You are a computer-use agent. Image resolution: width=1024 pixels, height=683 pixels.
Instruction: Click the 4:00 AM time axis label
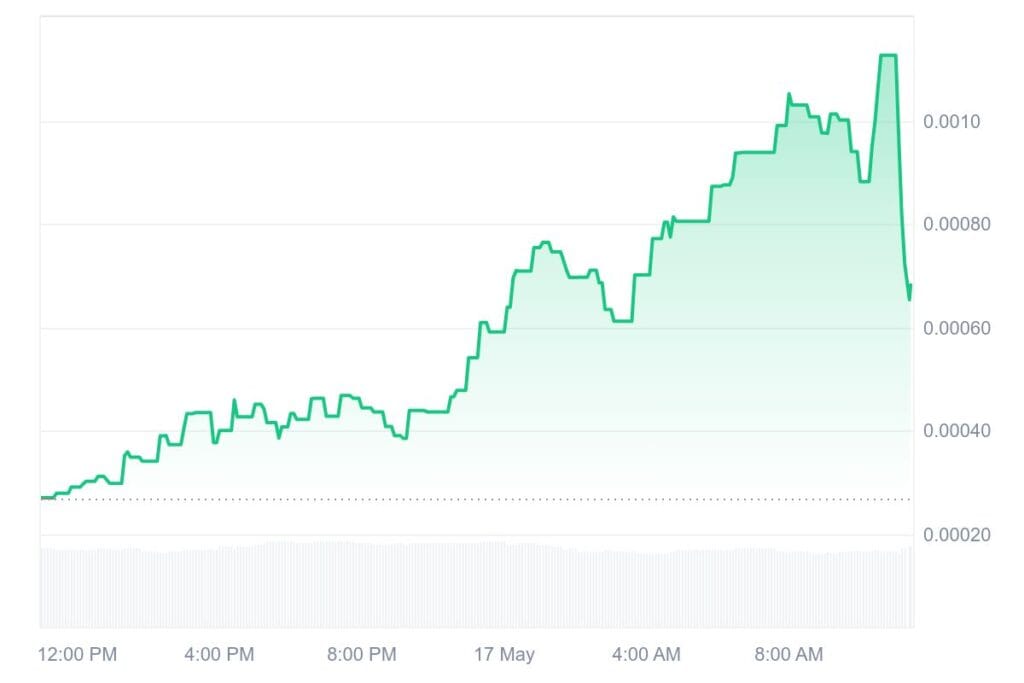click(x=646, y=654)
